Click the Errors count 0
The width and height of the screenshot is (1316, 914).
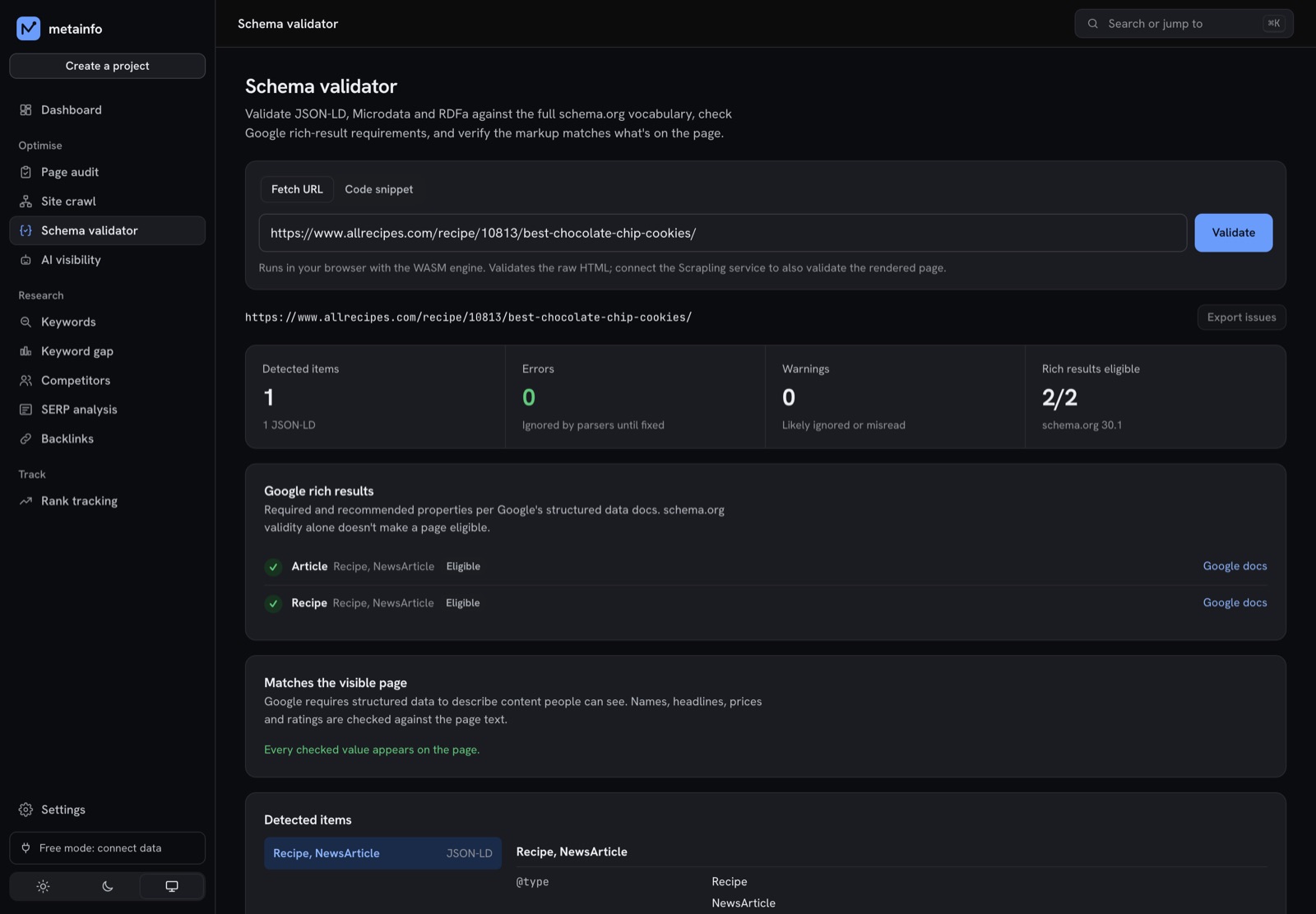(x=529, y=397)
